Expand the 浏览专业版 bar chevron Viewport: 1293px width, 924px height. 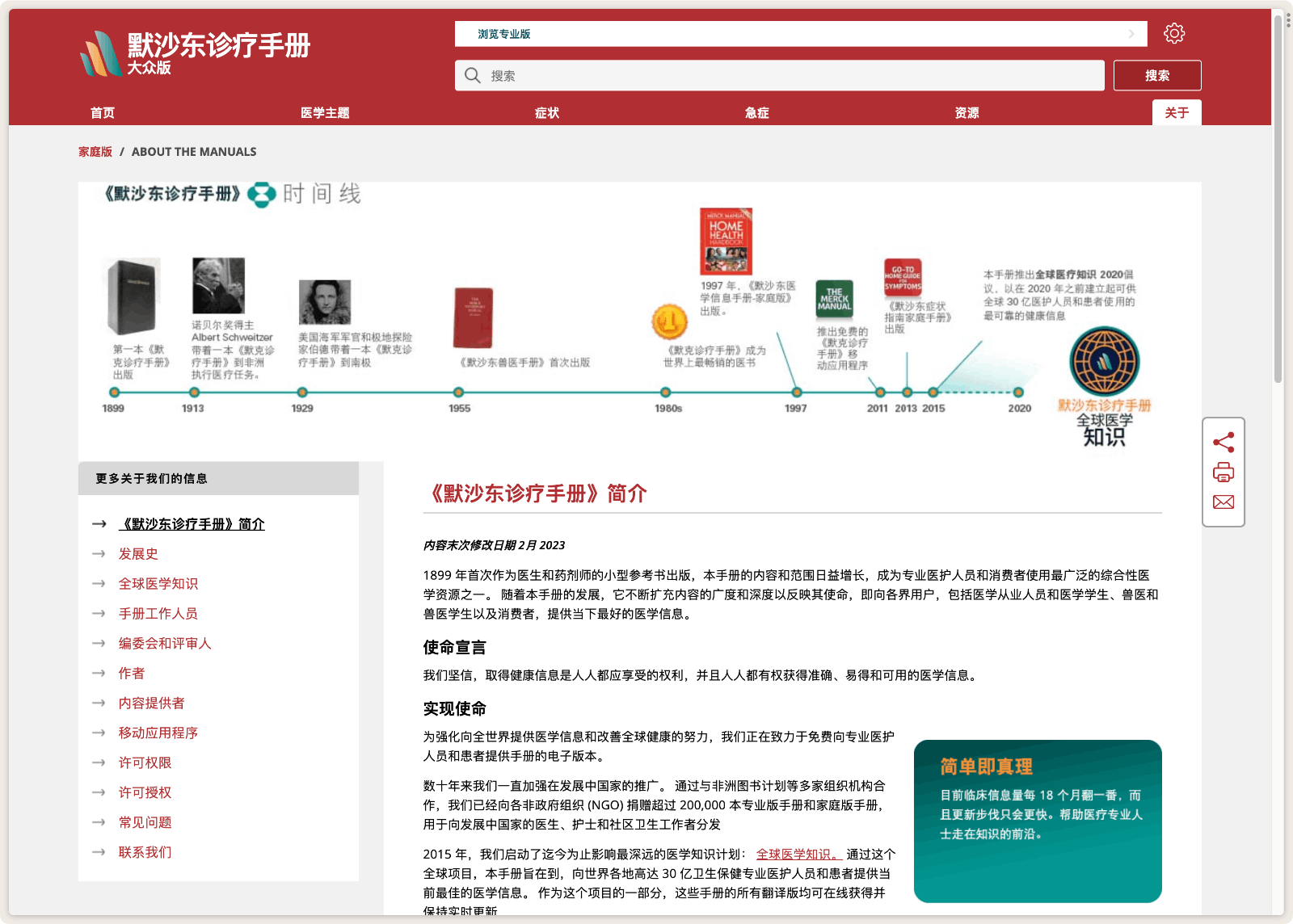click(x=1131, y=34)
